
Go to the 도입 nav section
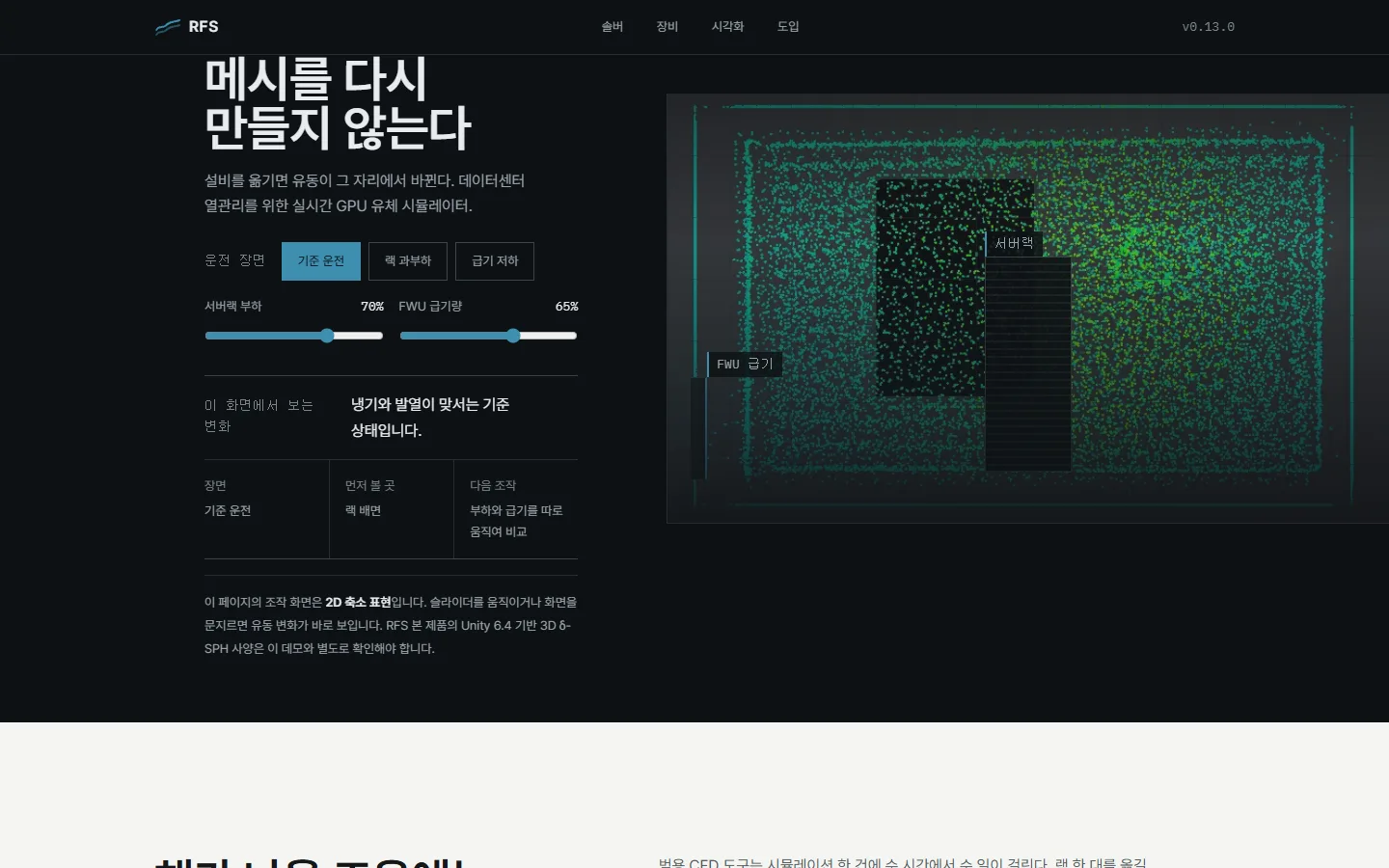point(788,27)
